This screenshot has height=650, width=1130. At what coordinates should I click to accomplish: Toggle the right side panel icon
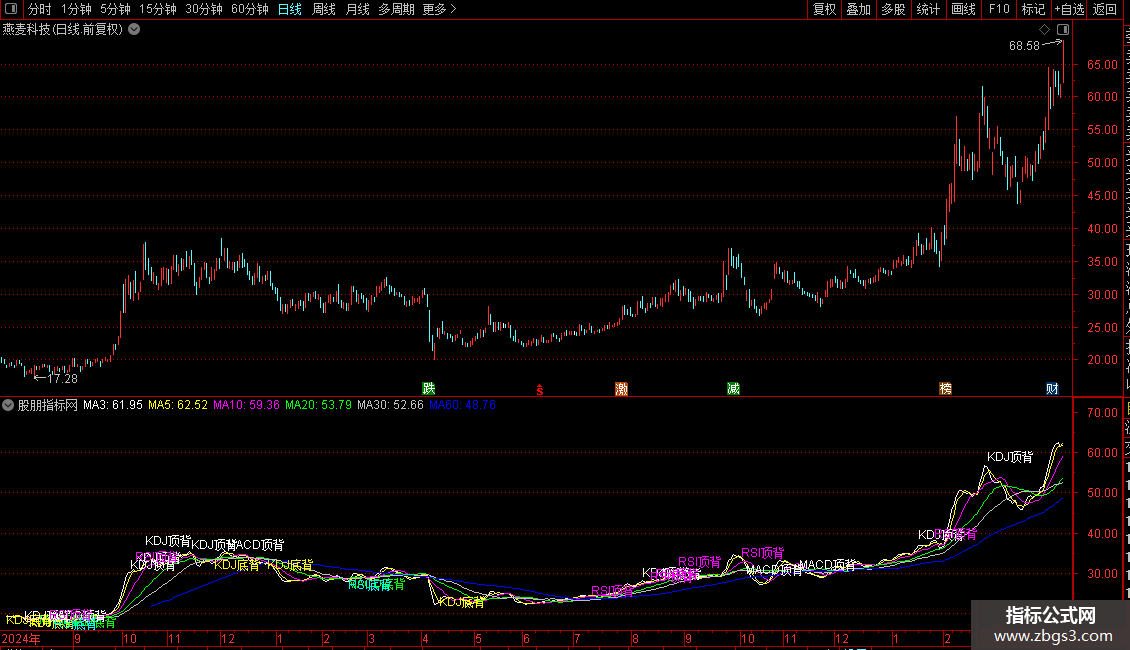pos(1063,30)
